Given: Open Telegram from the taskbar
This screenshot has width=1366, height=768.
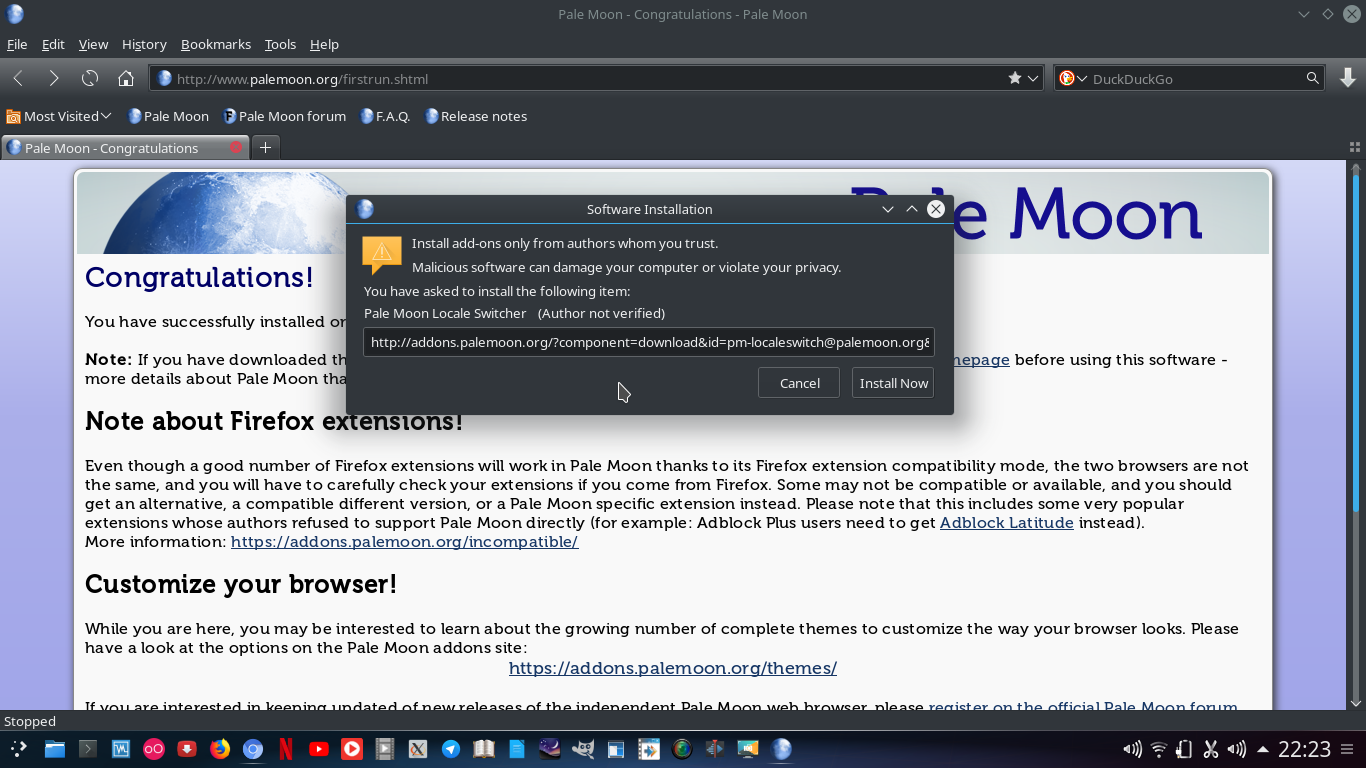Looking at the screenshot, I should tap(451, 748).
